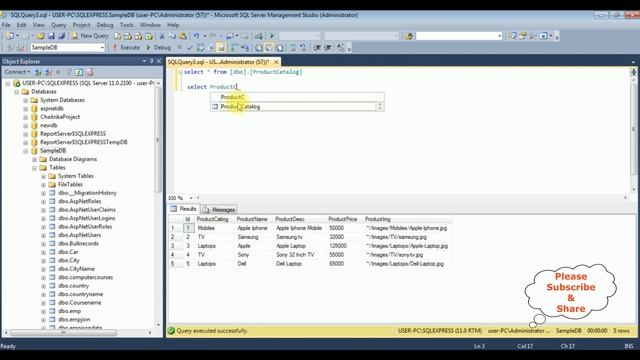Open the Window menu
The height and width of the screenshot is (360, 640).
(150, 25)
